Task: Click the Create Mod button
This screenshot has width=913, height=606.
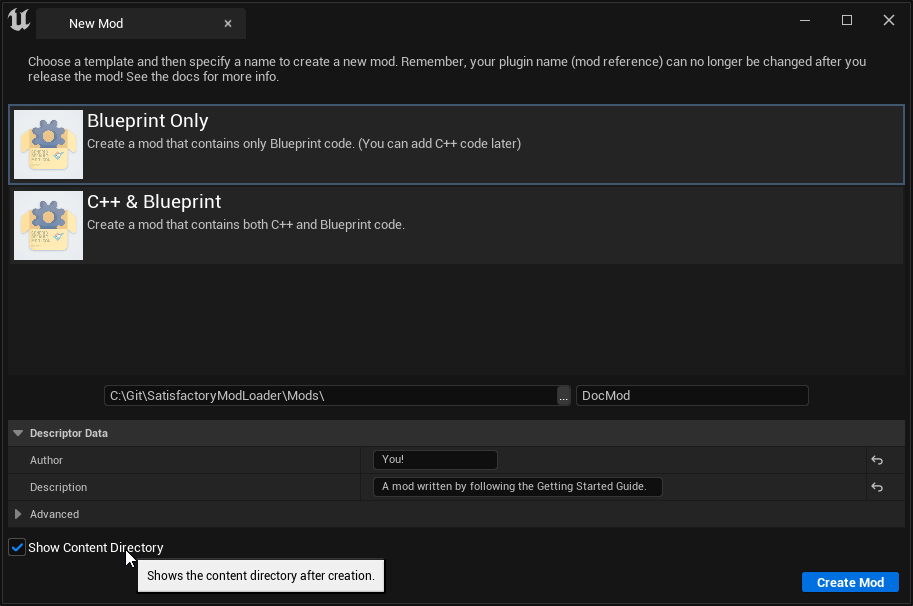Action: pos(850,582)
